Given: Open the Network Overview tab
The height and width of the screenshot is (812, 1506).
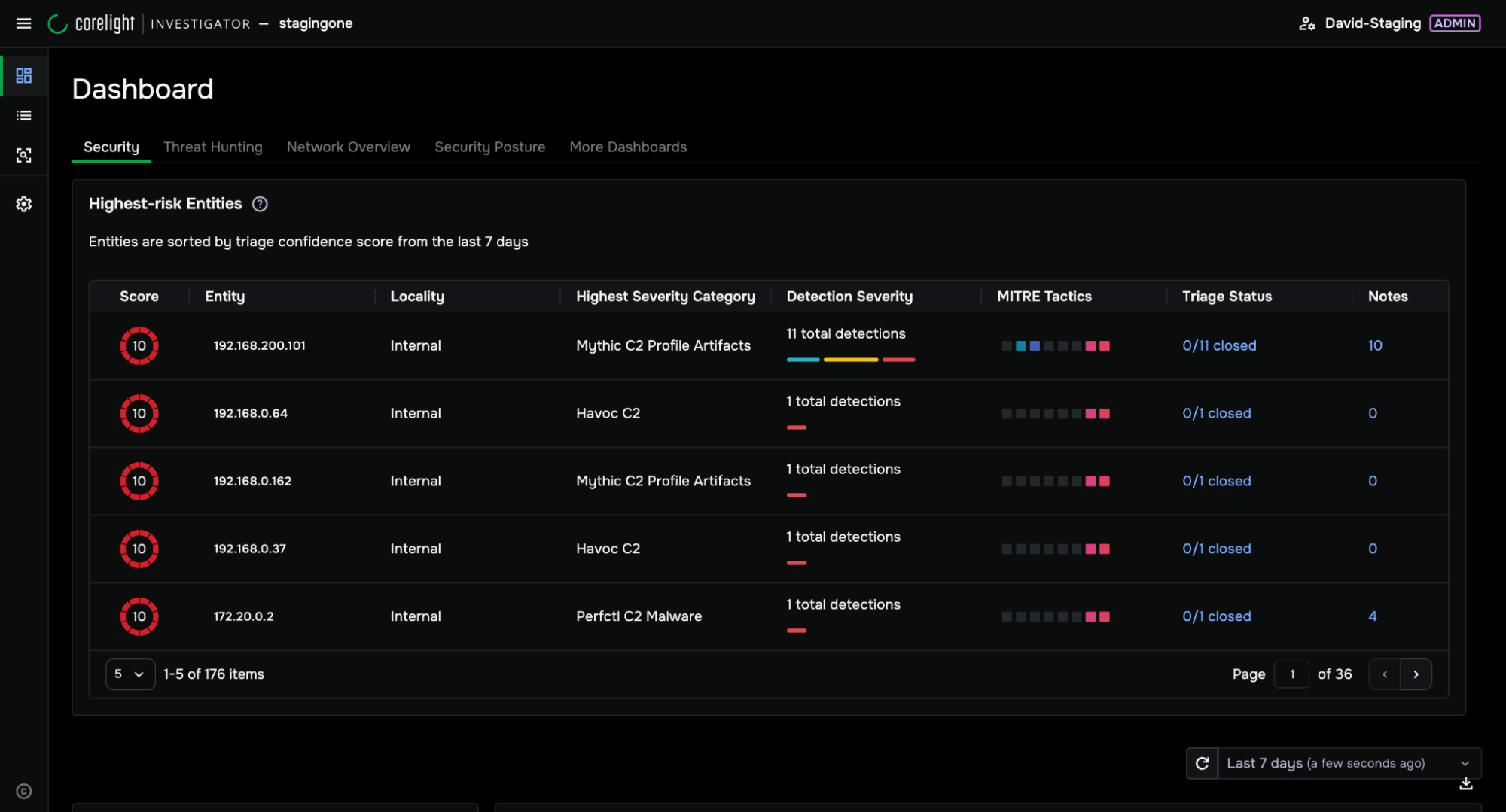Looking at the screenshot, I should coord(349,147).
